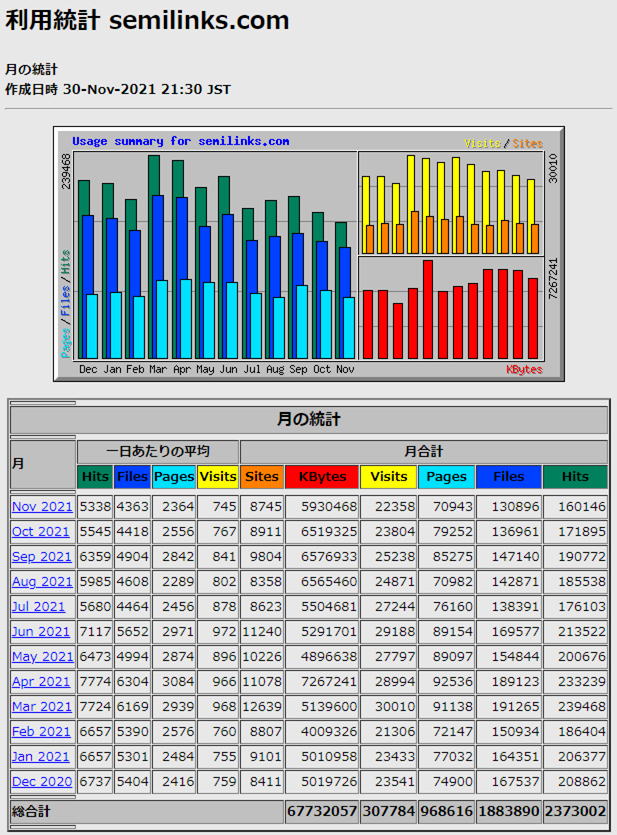Go to the Jan 2021 report
Viewport: 617px width, 835px height.
click(41, 757)
